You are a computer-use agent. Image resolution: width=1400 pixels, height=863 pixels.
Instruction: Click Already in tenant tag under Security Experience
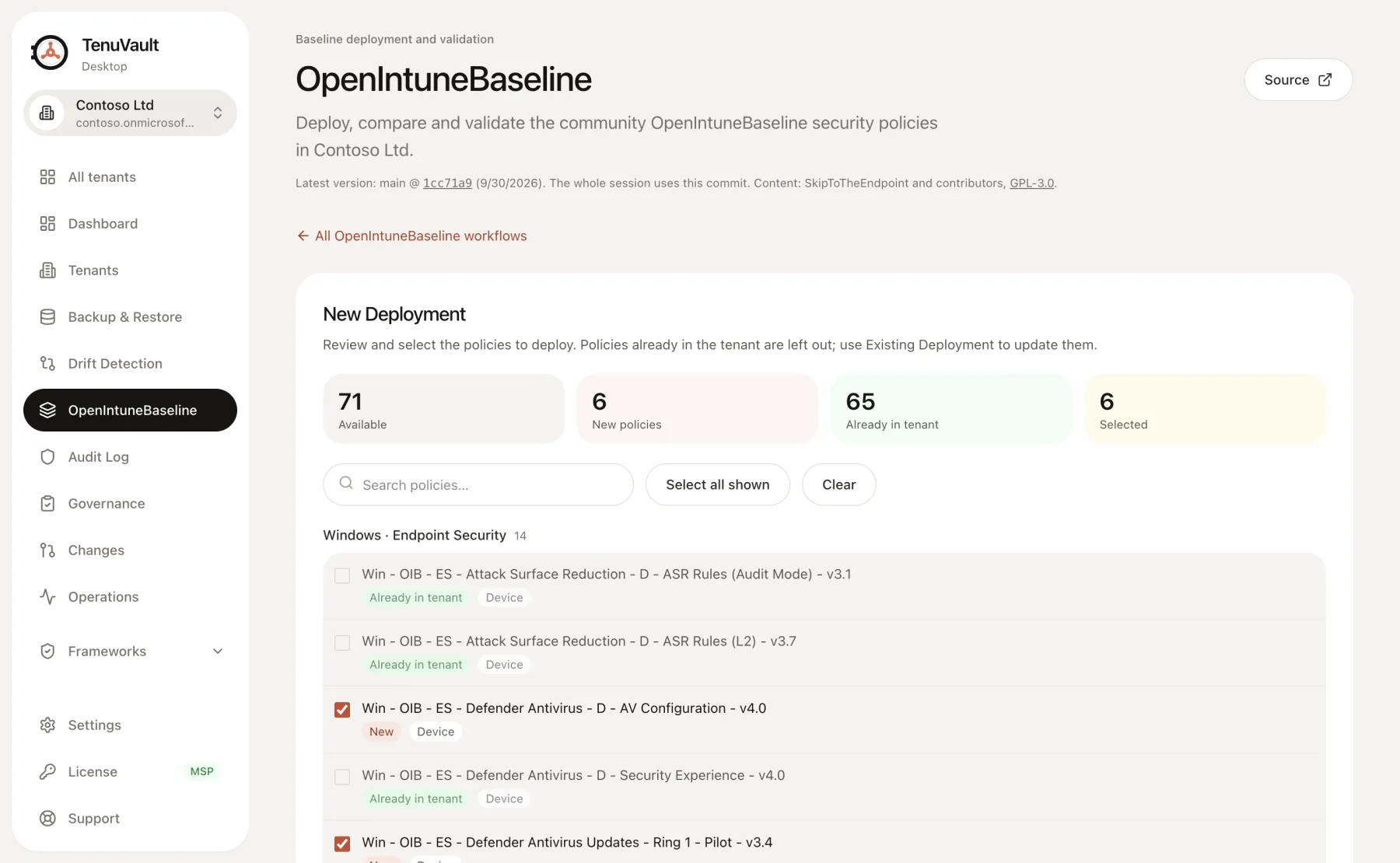click(415, 798)
